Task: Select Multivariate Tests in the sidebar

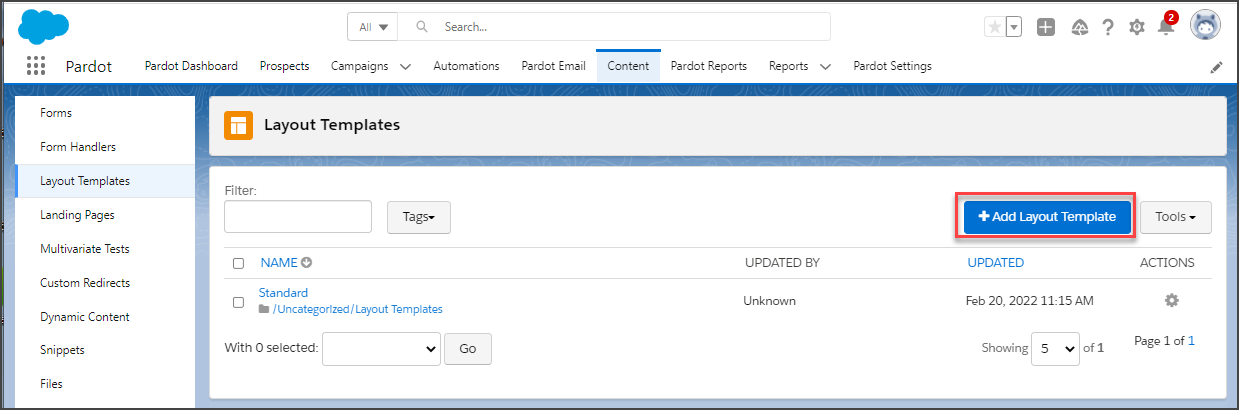Action: (x=85, y=249)
